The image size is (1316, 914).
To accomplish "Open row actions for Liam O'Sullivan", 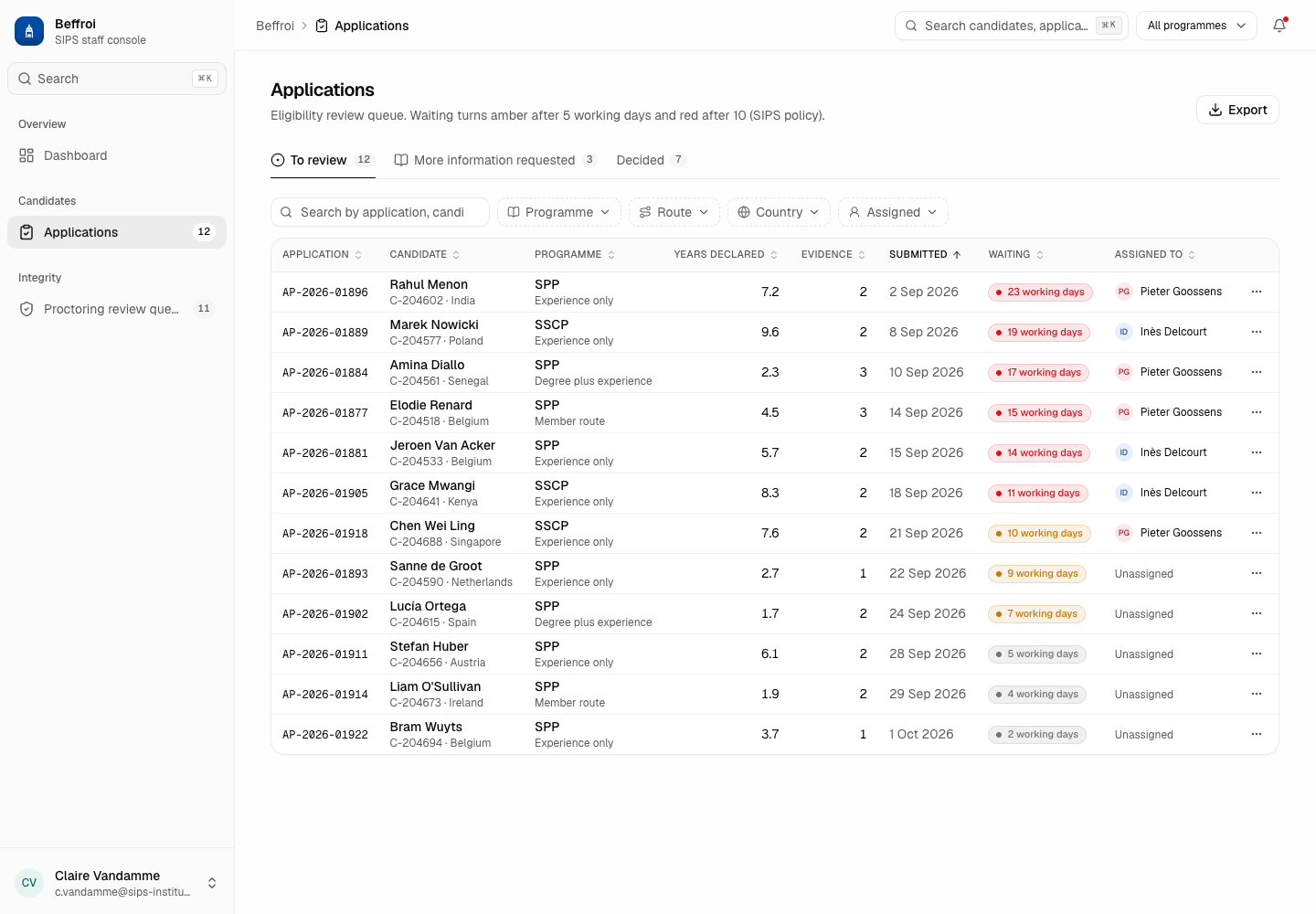I will 1257,694.
